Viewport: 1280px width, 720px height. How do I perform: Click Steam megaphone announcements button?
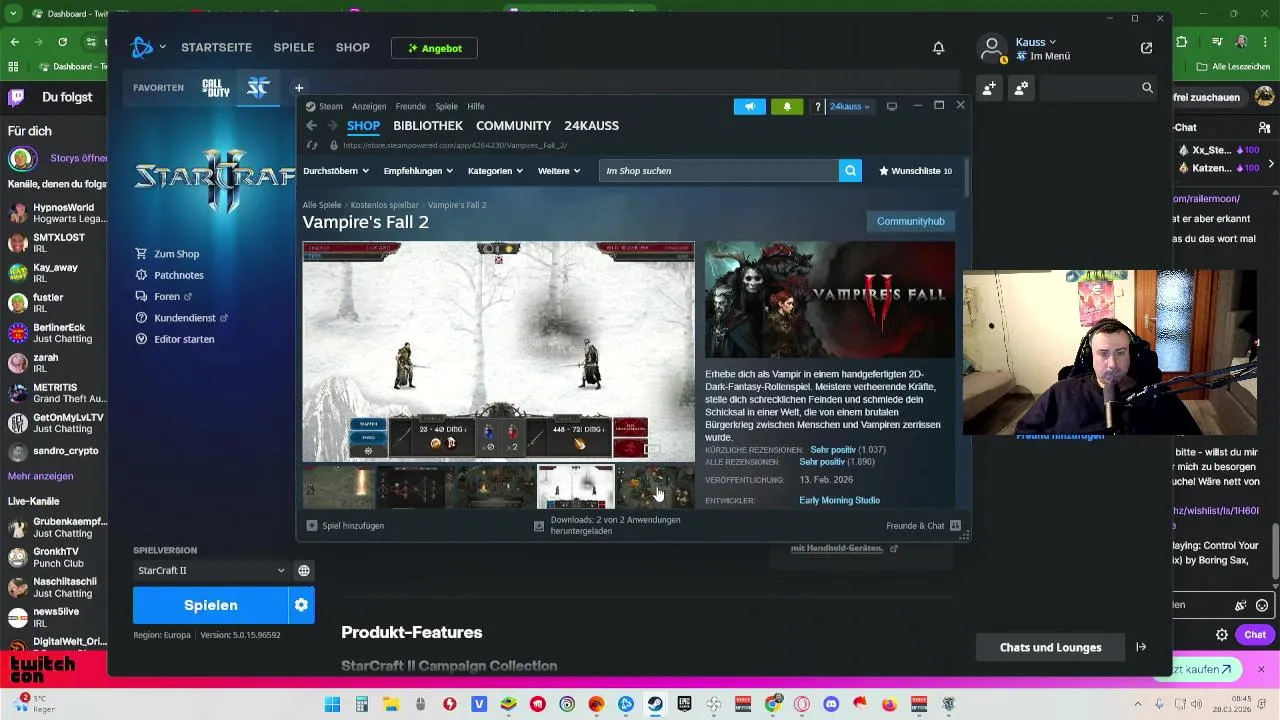point(749,106)
